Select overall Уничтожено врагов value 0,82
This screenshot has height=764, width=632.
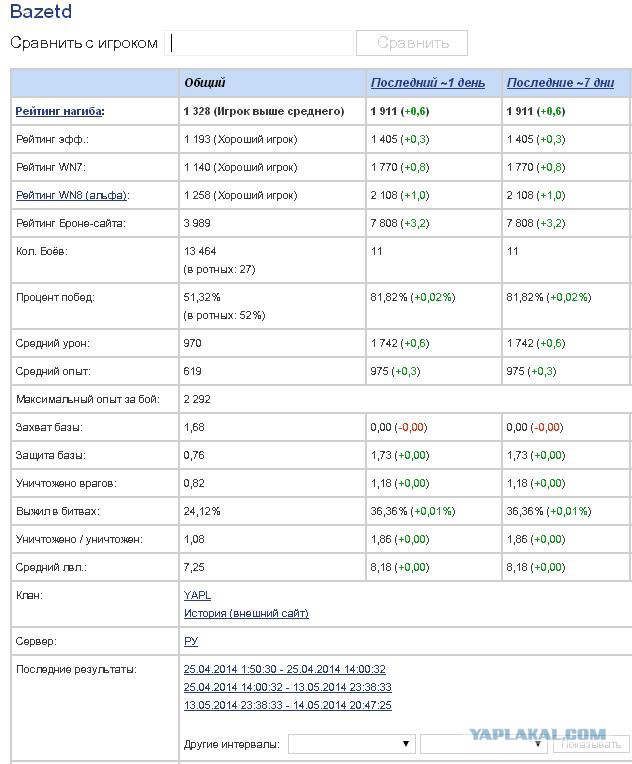coord(194,483)
